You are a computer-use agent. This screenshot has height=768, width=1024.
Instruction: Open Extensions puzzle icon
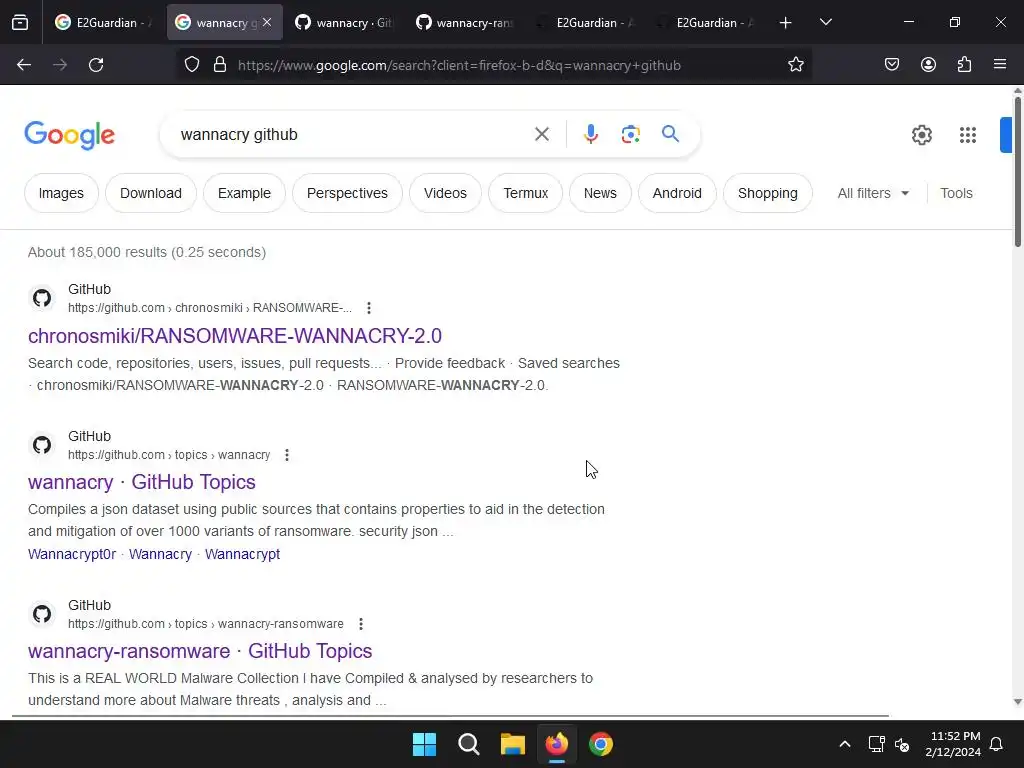[x=964, y=65]
